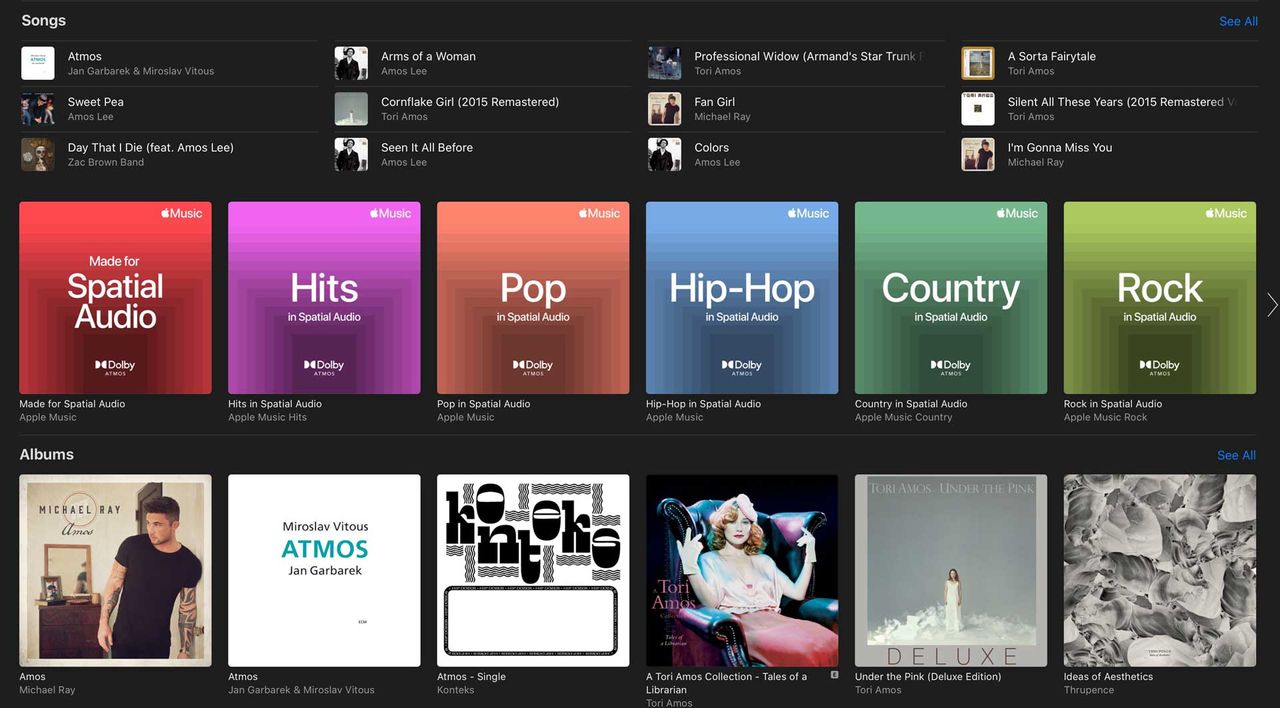Viewport: 1280px width, 708px height.
Task: Select Cornflake Girl (2015 Remastered) song
Action: pos(482,109)
